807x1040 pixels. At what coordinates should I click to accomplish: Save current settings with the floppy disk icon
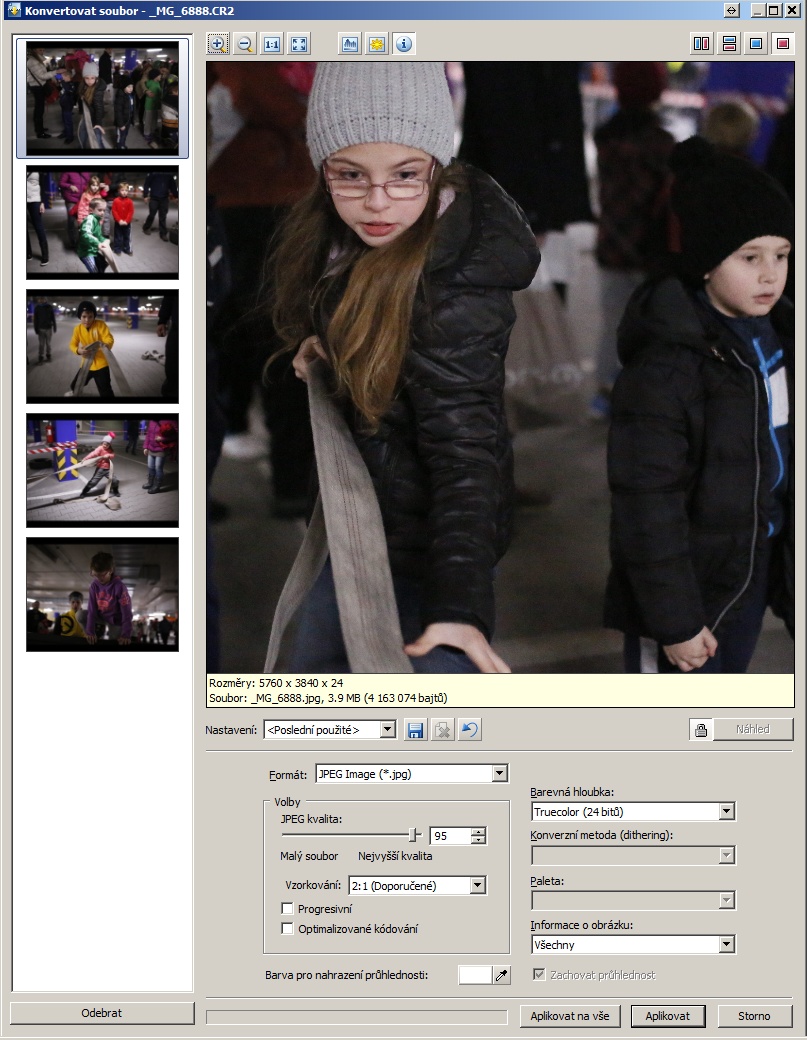coord(415,730)
